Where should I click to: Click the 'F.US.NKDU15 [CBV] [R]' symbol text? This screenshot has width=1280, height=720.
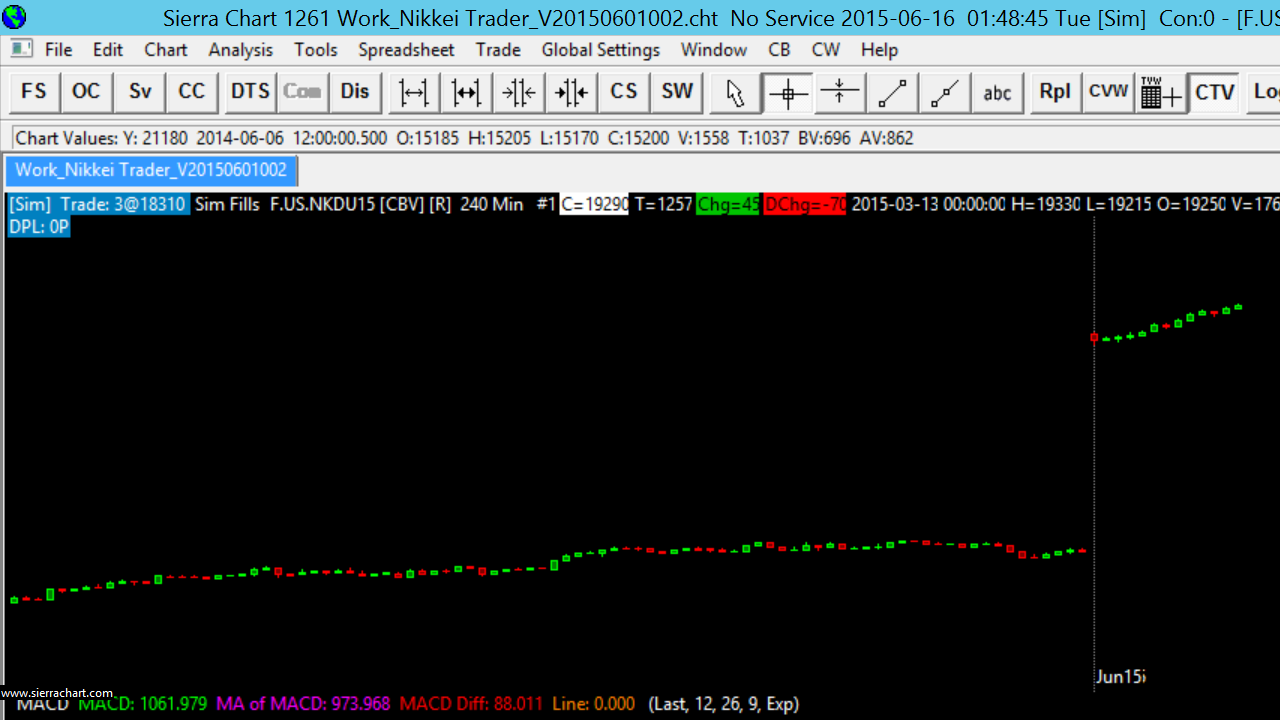(360, 204)
